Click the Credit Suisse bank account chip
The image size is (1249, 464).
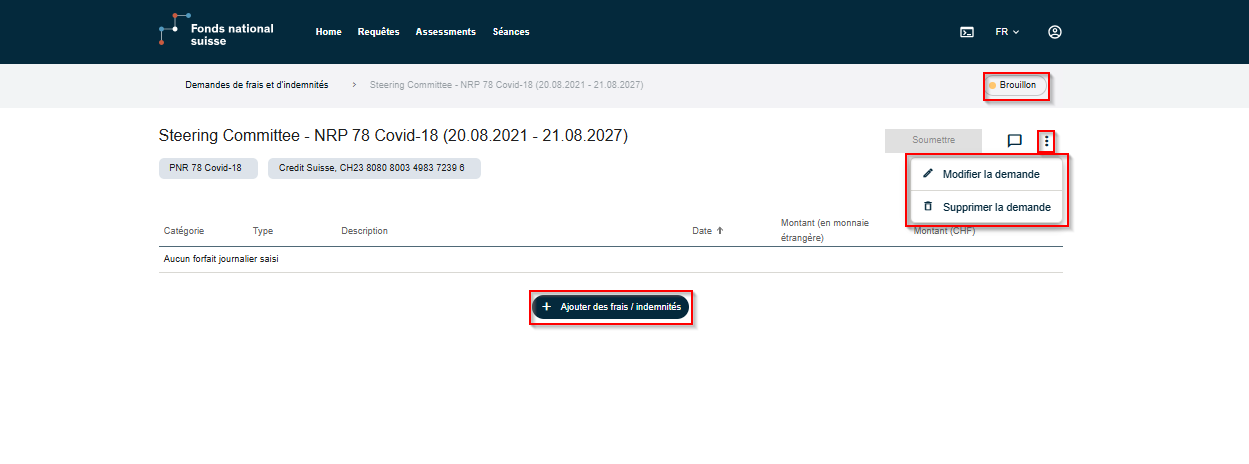coord(373,168)
